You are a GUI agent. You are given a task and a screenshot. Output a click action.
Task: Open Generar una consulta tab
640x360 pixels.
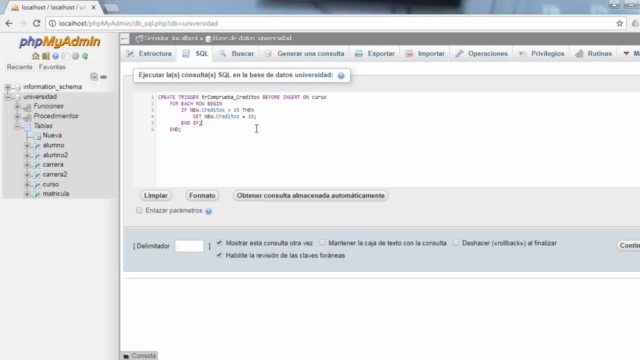304,53
